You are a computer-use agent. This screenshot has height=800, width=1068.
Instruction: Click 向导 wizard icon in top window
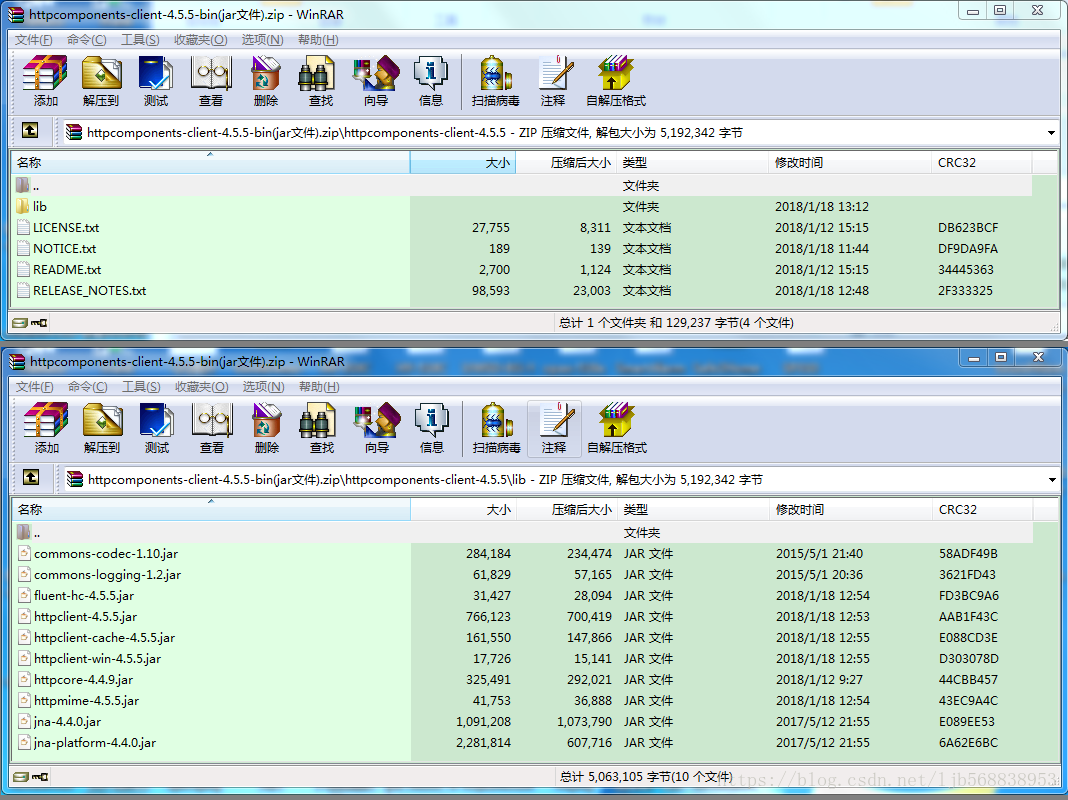(376, 81)
